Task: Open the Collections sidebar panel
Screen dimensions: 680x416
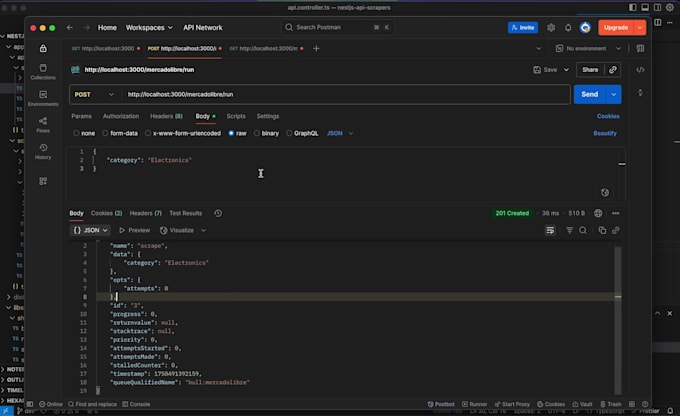Action: (x=43, y=72)
